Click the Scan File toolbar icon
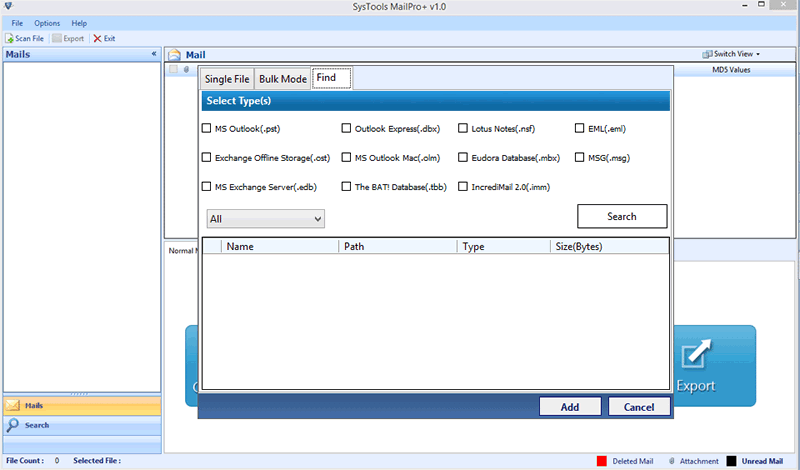Screen dimensions: 800x470 coord(9,38)
